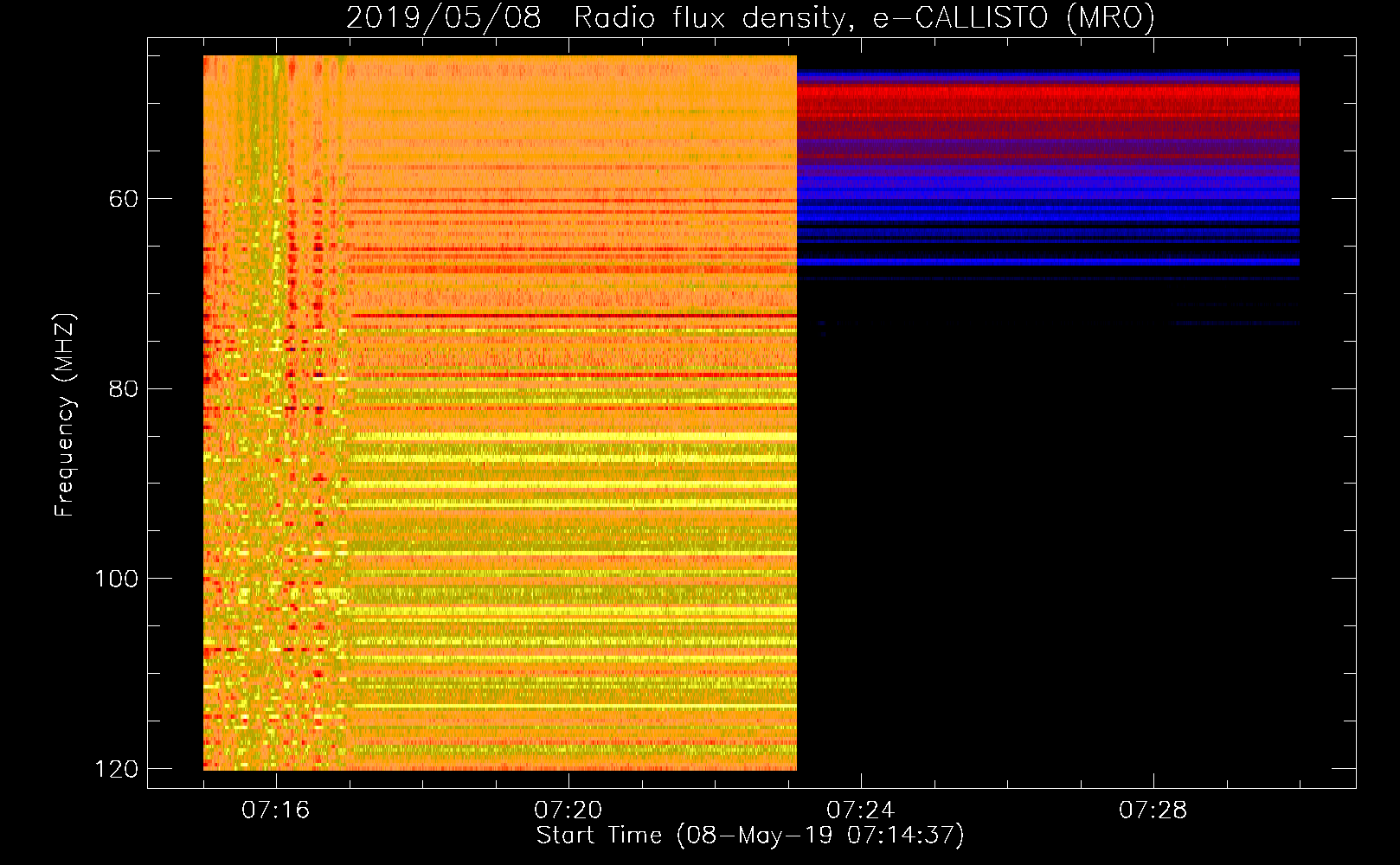1400x865 pixels.
Task: Click the 80 frequency tick label
Action: click(123, 388)
